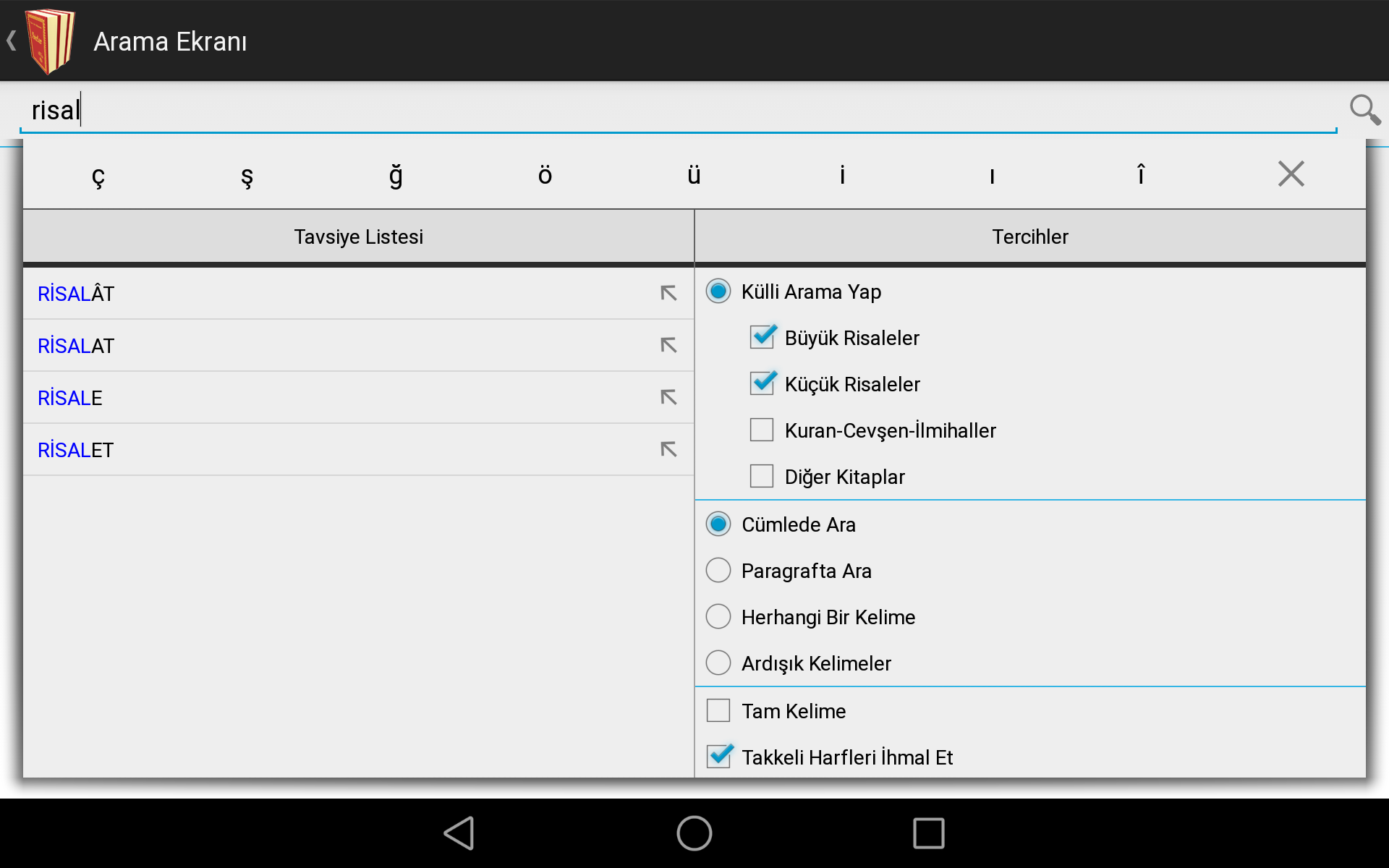Image resolution: width=1389 pixels, height=868 pixels.
Task: Open the Tercihler header tab
Action: (1030, 237)
